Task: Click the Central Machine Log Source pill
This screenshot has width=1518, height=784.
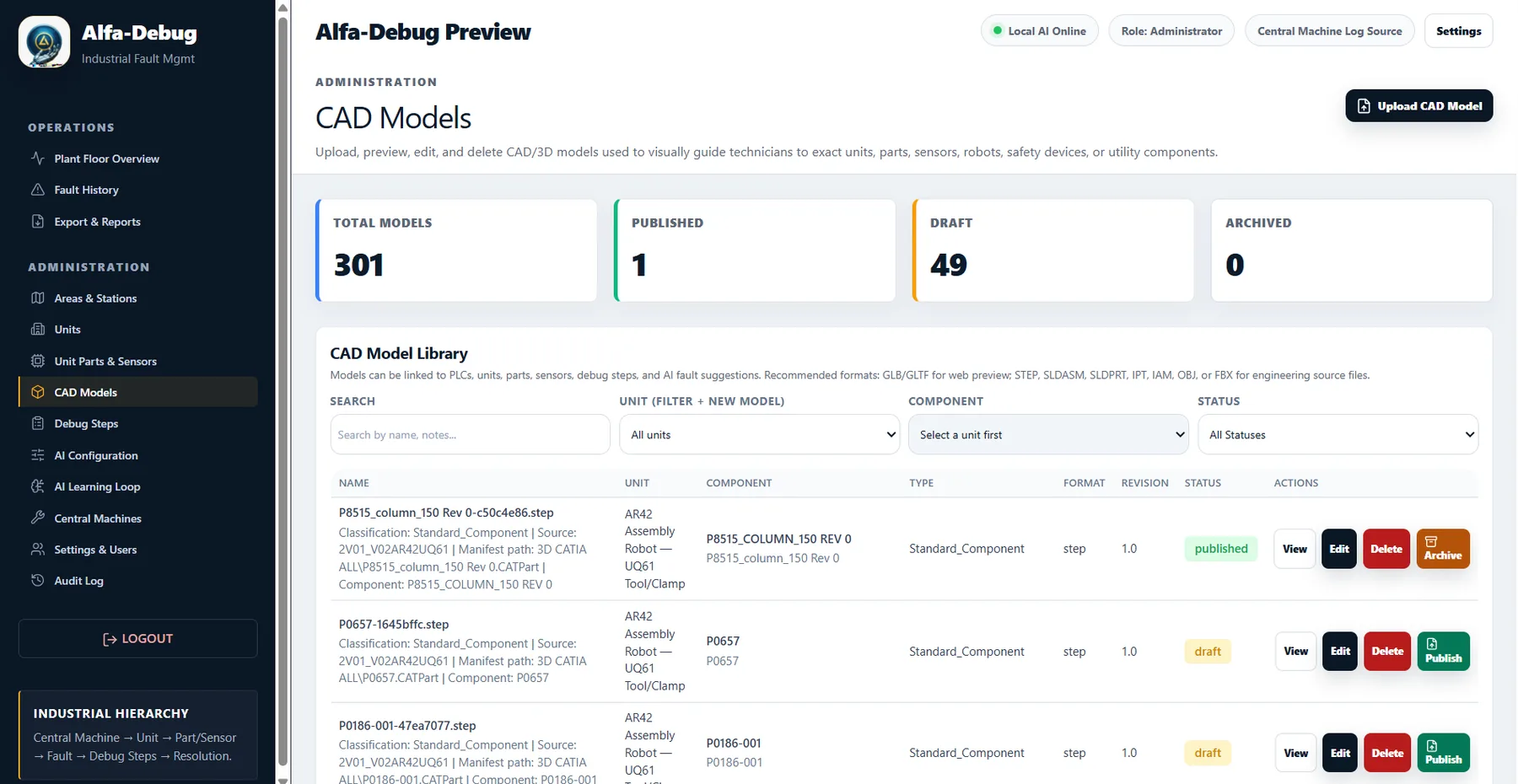Action: pyautogui.click(x=1329, y=31)
